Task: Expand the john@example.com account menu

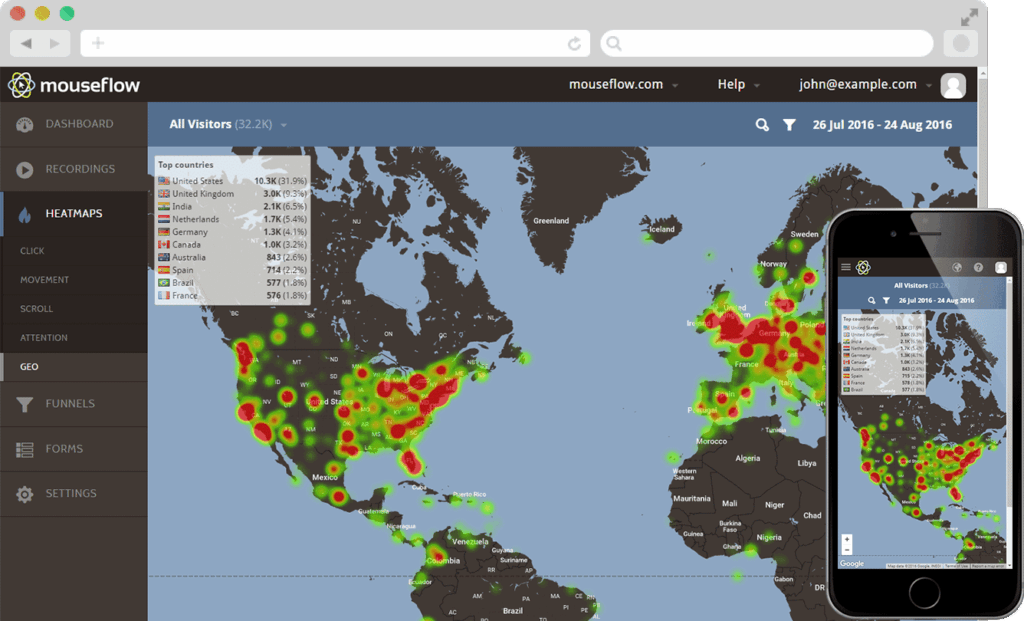Action: pyautogui.click(x=865, y=85)
